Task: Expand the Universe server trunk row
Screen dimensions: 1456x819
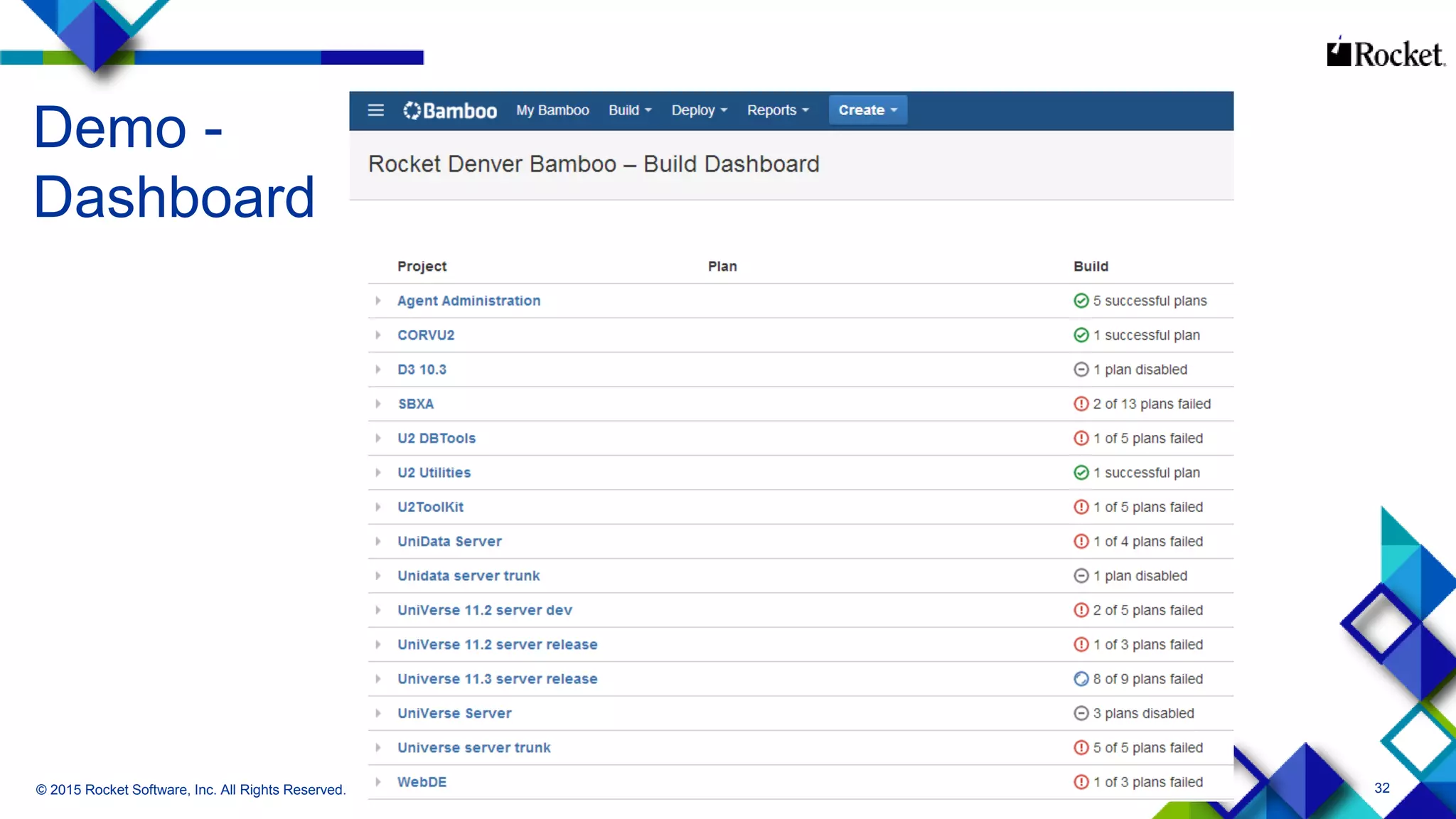Action: (x=378, y=747)
